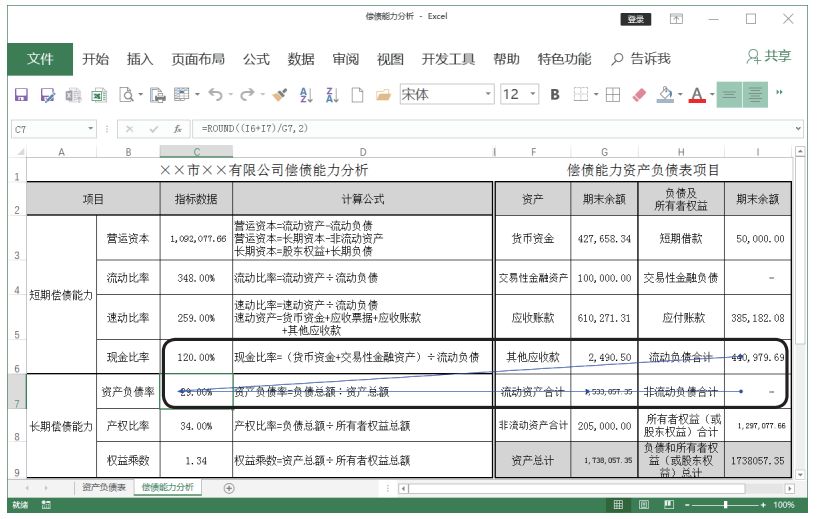Screen dimensions: 817x519
Task: Click the macro record icon in status bar
Action: (46, 504)
